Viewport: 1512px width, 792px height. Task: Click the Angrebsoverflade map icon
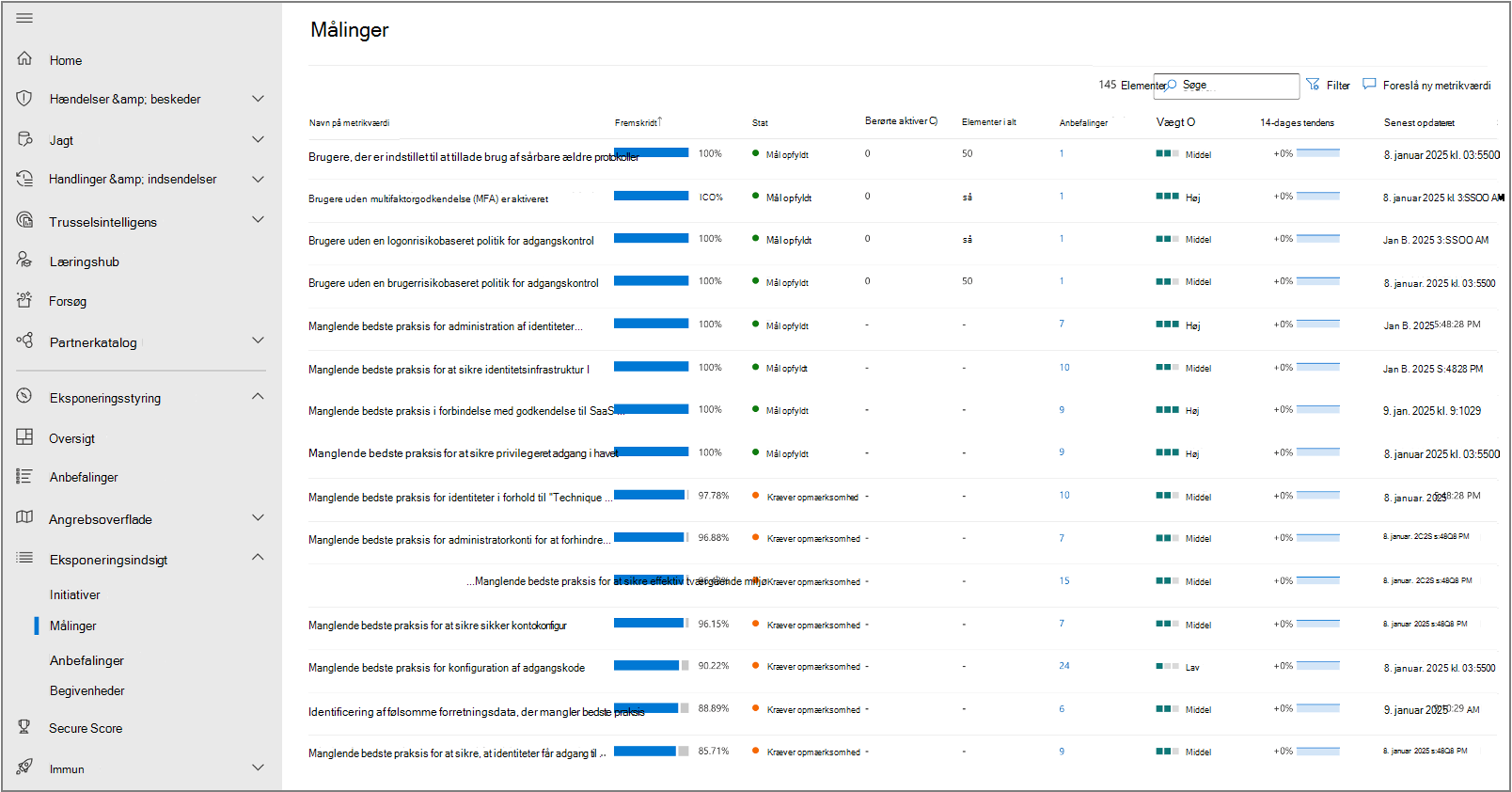[24, 517]
